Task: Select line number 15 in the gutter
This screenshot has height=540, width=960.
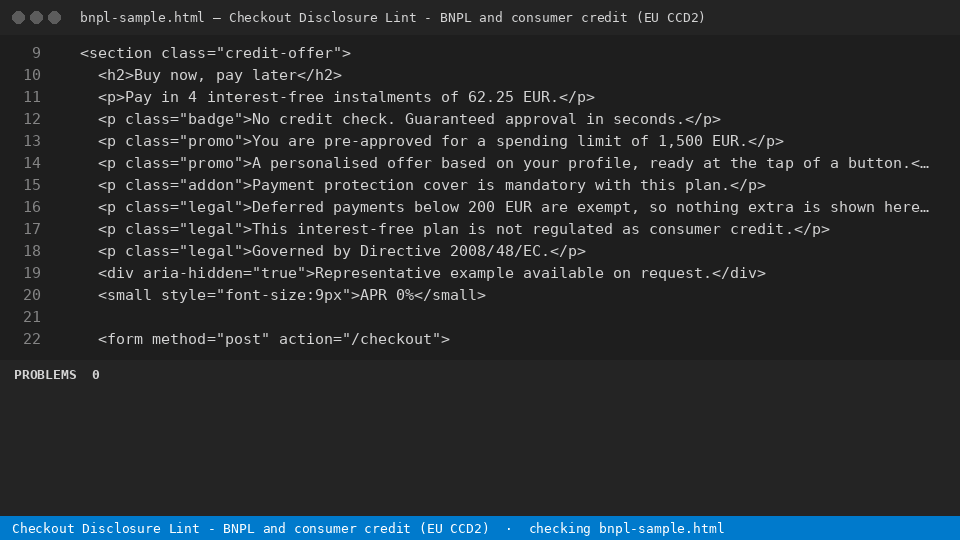Action: [x=32, y=186]
